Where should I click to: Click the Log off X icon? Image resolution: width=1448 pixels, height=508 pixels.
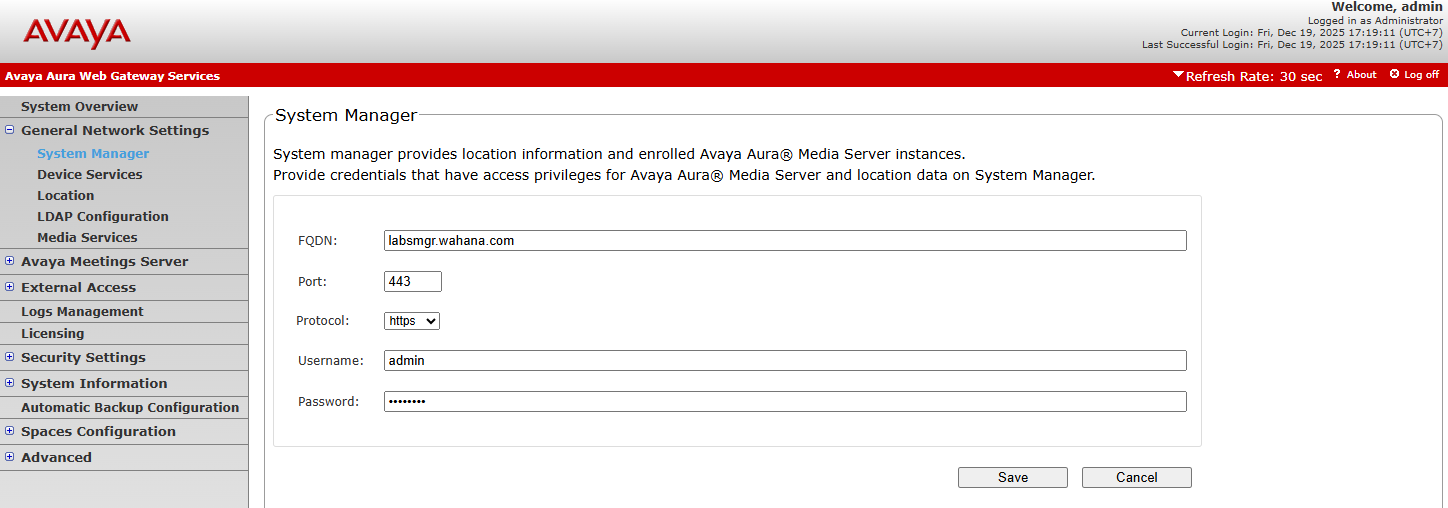click(1395, 75)
